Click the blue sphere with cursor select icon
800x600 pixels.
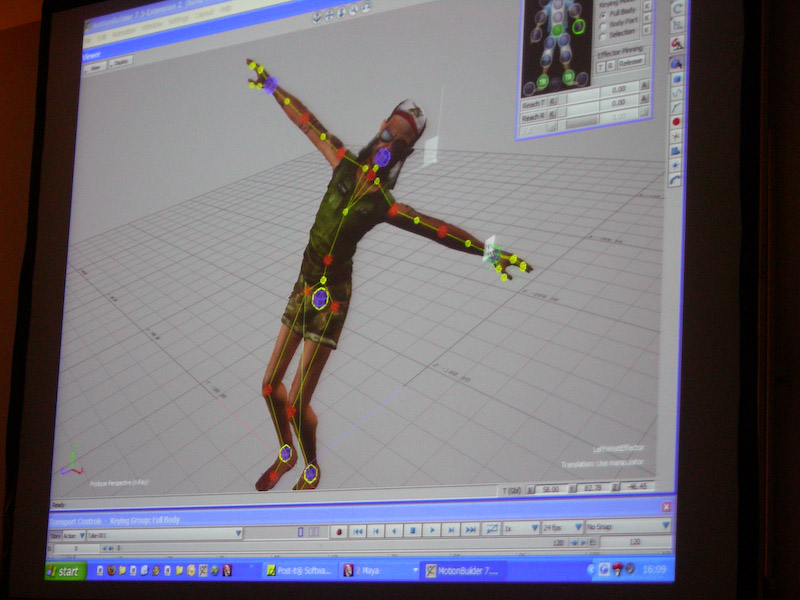[x=676, y=64]
